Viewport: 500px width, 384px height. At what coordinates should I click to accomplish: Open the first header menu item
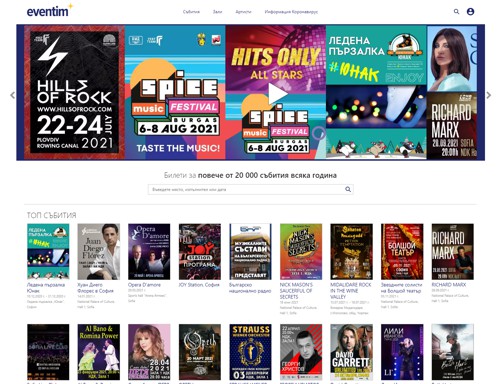[x=191, y=12]
